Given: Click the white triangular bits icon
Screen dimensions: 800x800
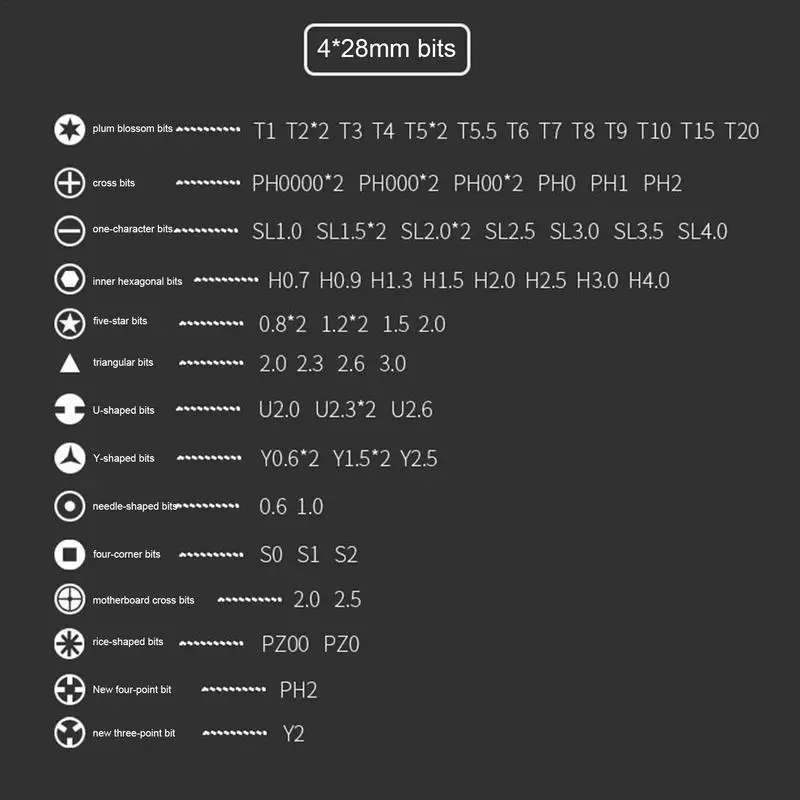Looking at the screenshot, I should 69,364.
